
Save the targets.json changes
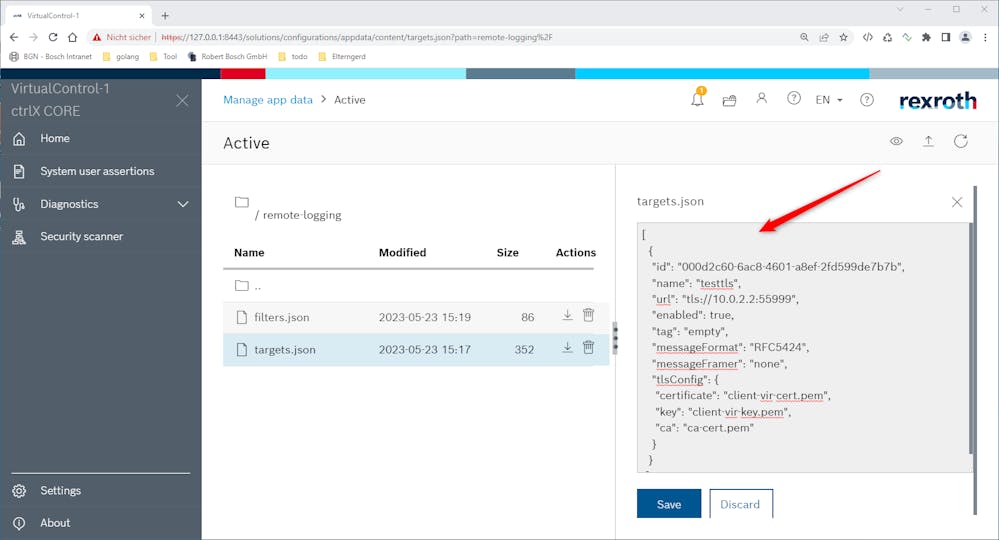tap(669, 504)
